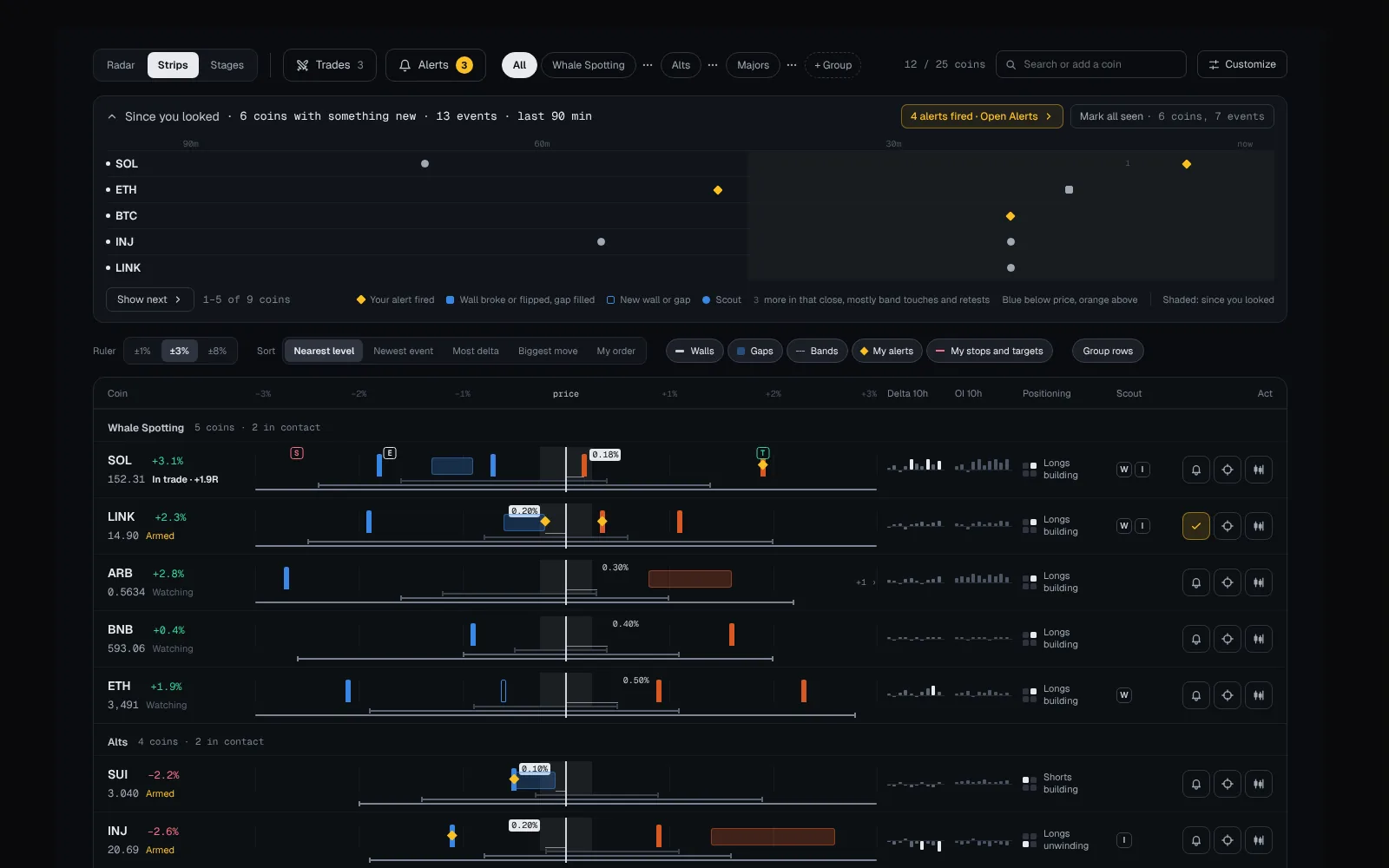1389x868 pixels.
Task: Sort strips by Newest event
Action: click(404, 351)
